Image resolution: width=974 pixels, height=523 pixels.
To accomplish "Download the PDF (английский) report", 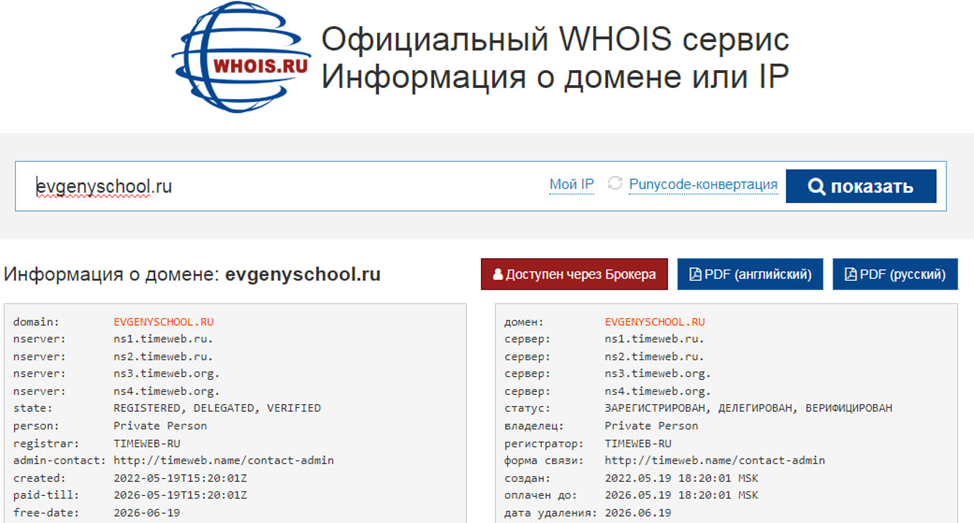I will [750, 274].
